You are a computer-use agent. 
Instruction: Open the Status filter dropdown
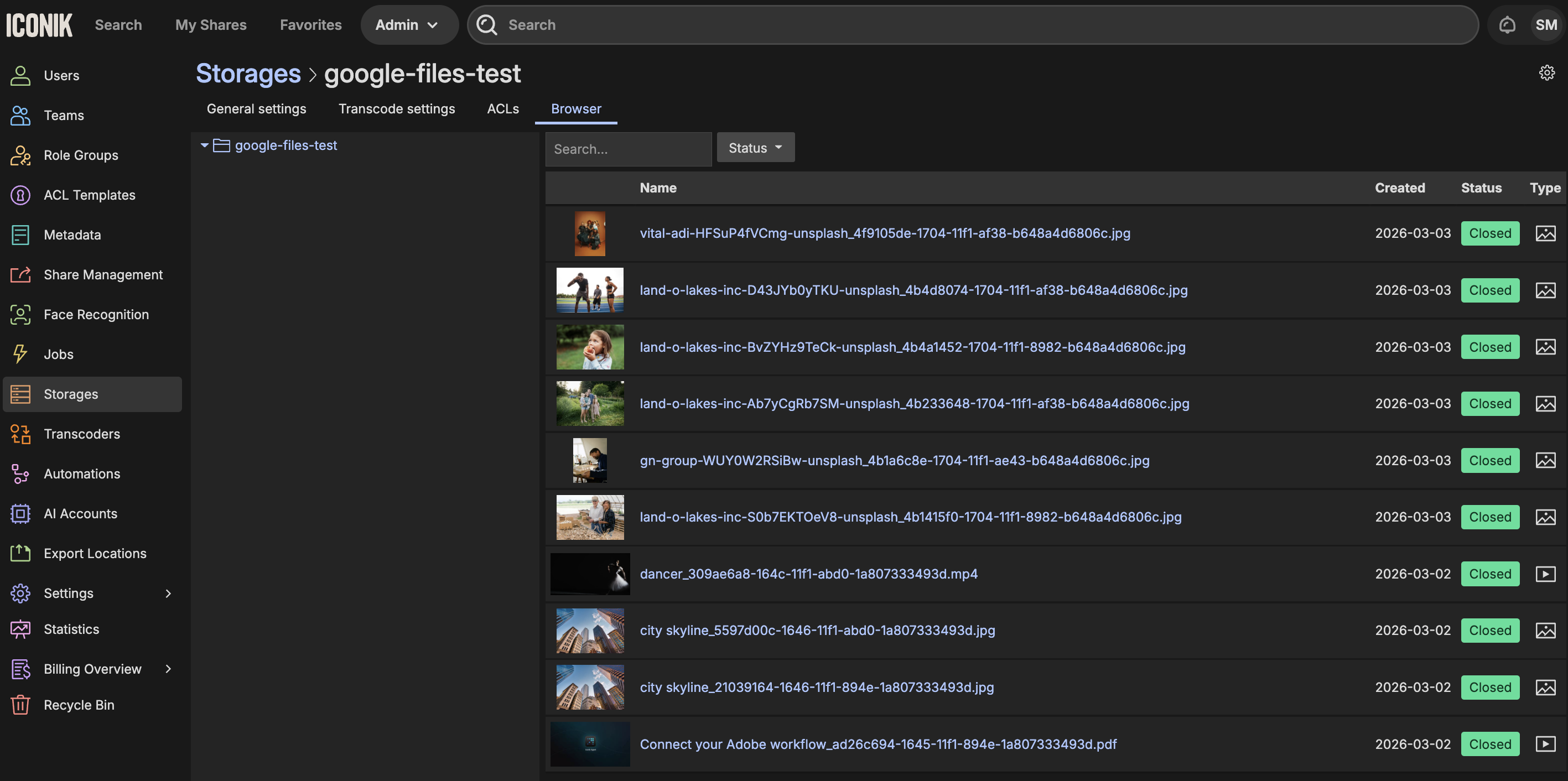coord(755,148)
